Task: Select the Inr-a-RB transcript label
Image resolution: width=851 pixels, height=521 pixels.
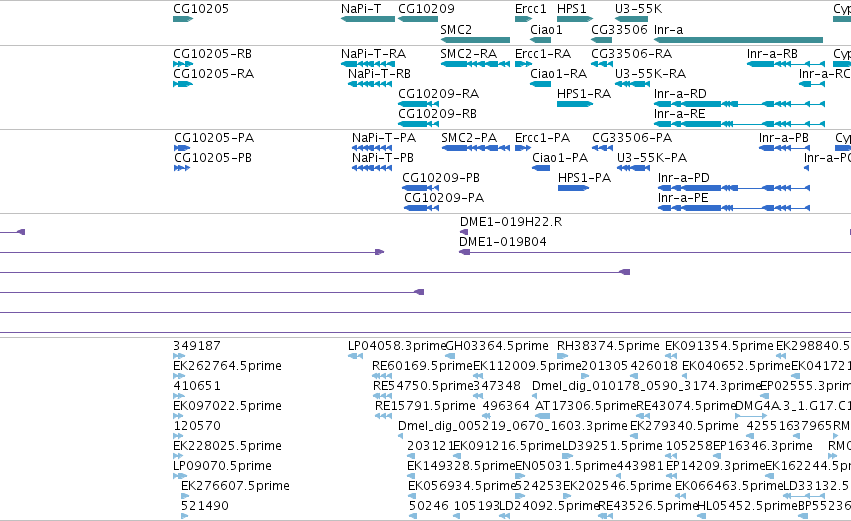Action: [772, 54]
